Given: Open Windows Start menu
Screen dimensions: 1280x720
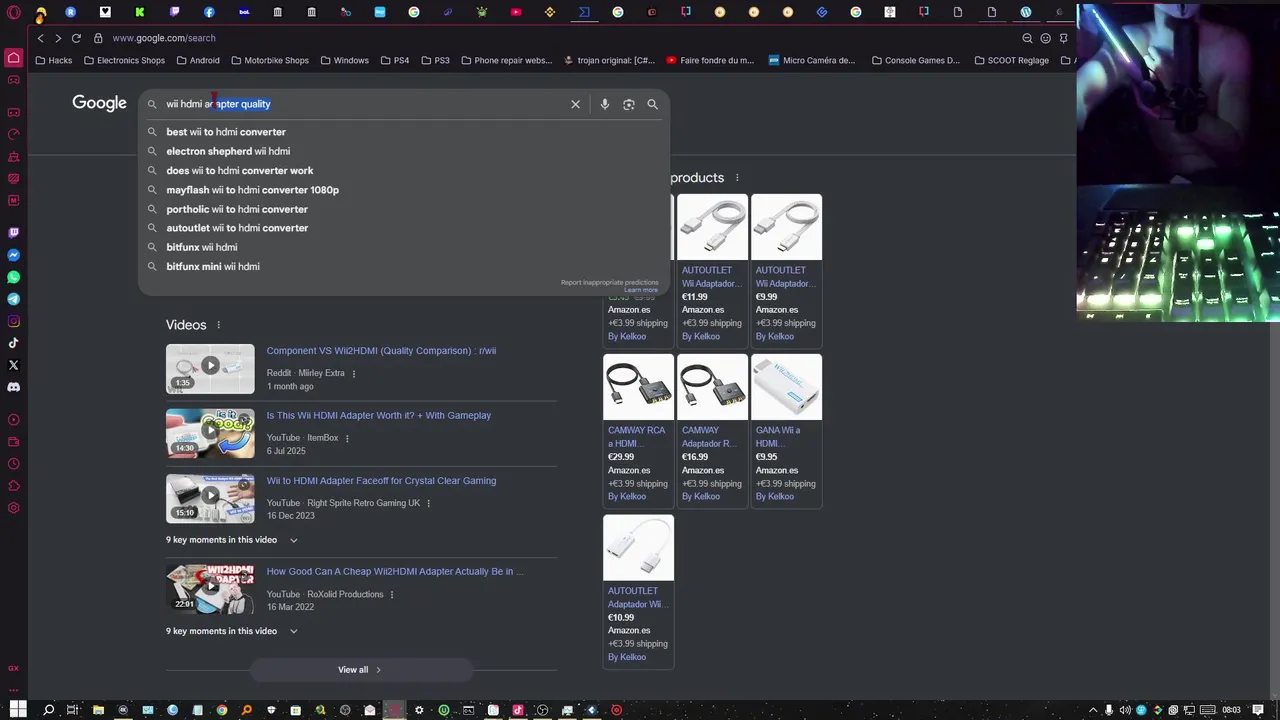Looking at the screenshot, I should click(x=18, y=710).
